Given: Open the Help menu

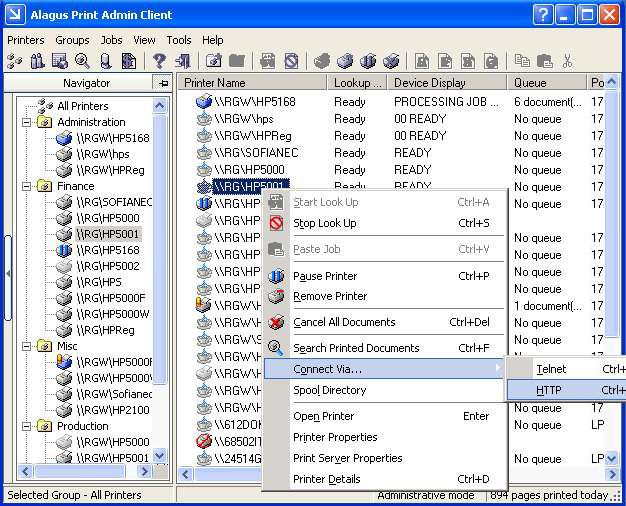Looking at the screenshot, I should (212, 40).
